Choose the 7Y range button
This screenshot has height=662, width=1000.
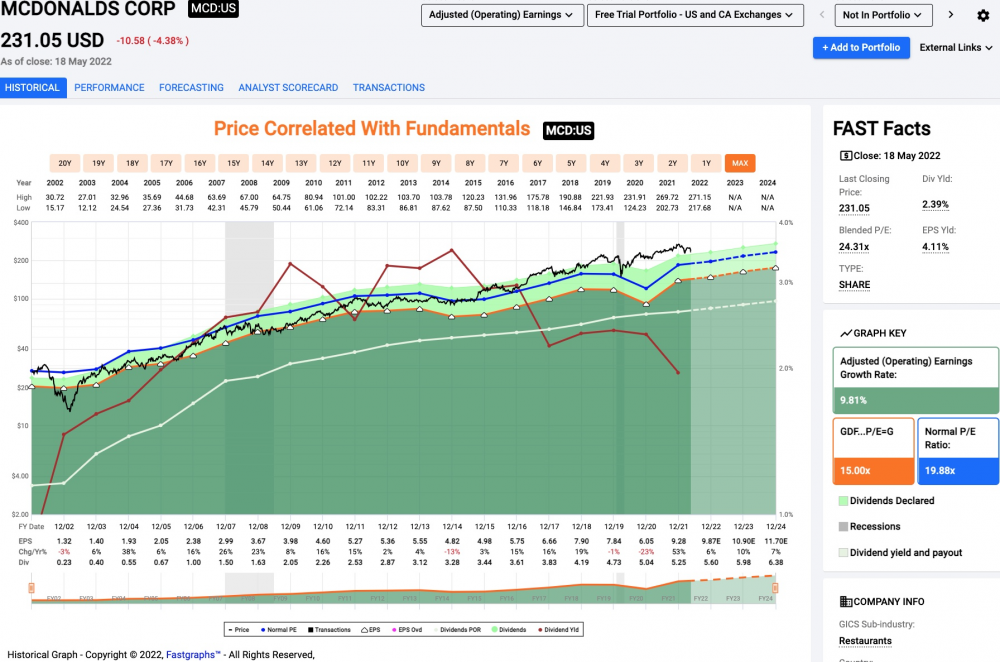coord(504,163)
